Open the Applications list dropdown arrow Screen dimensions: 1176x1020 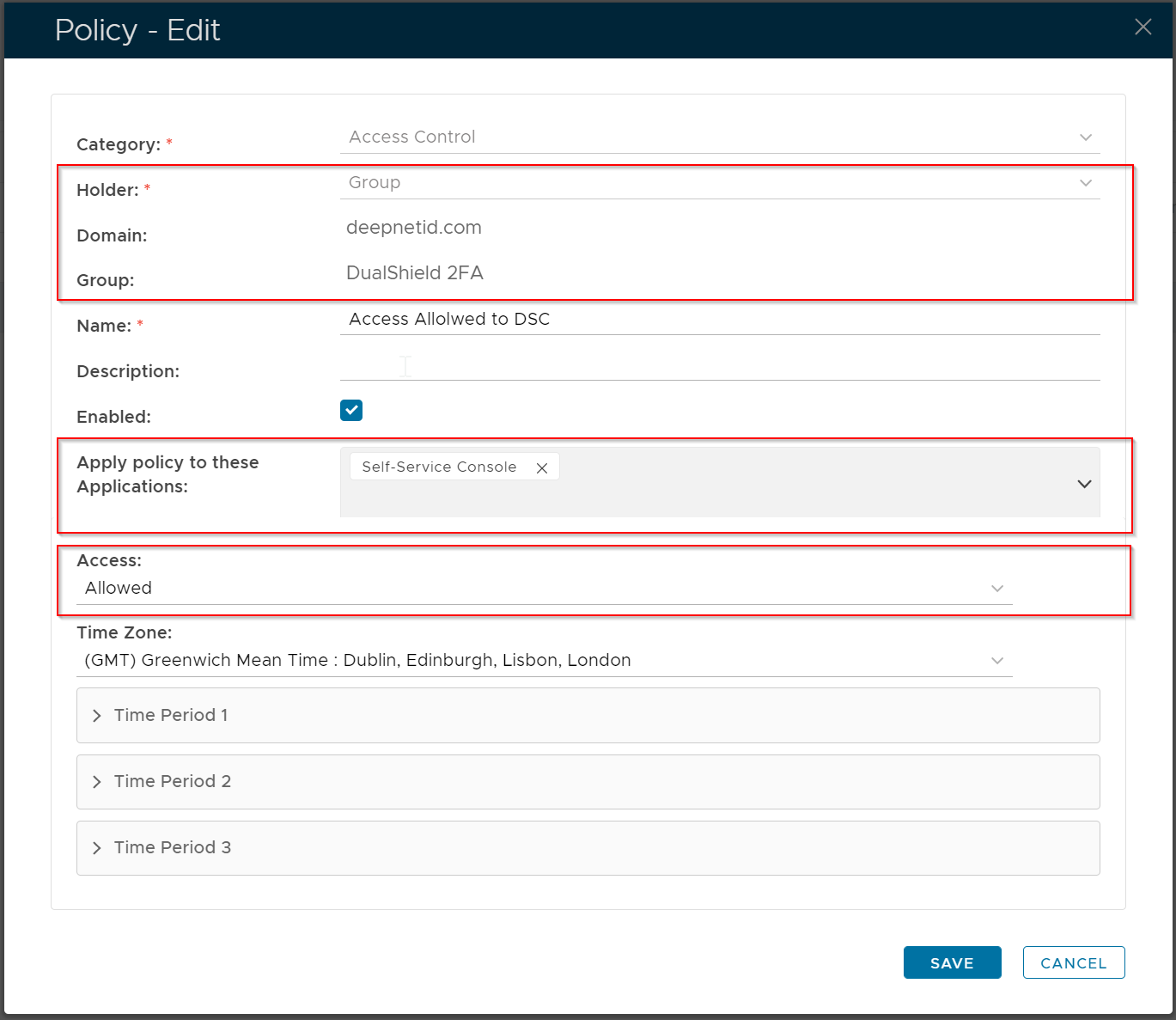click(1084, 484)
